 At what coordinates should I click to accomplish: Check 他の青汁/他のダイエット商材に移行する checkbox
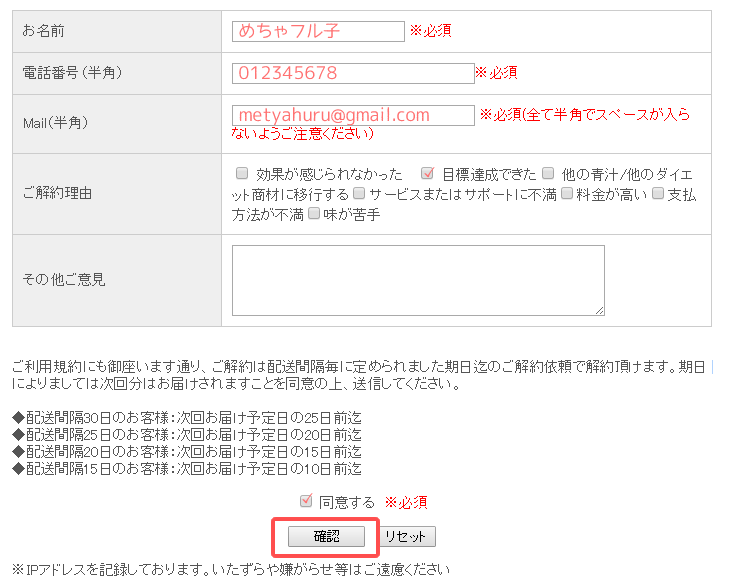pos(548,174)
